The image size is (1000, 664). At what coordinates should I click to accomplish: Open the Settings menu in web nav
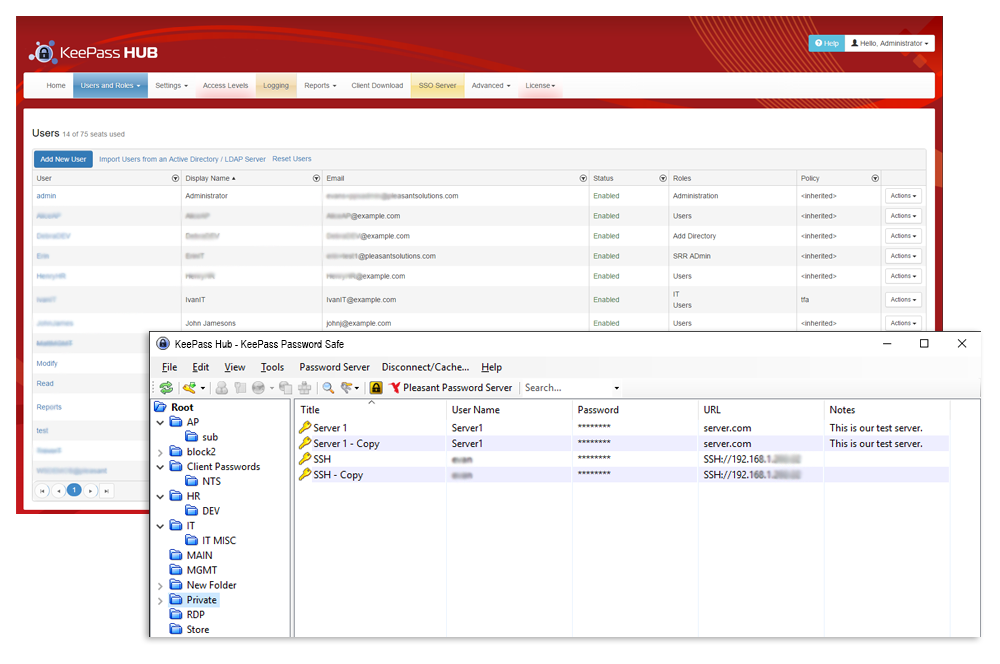point(172,85)
